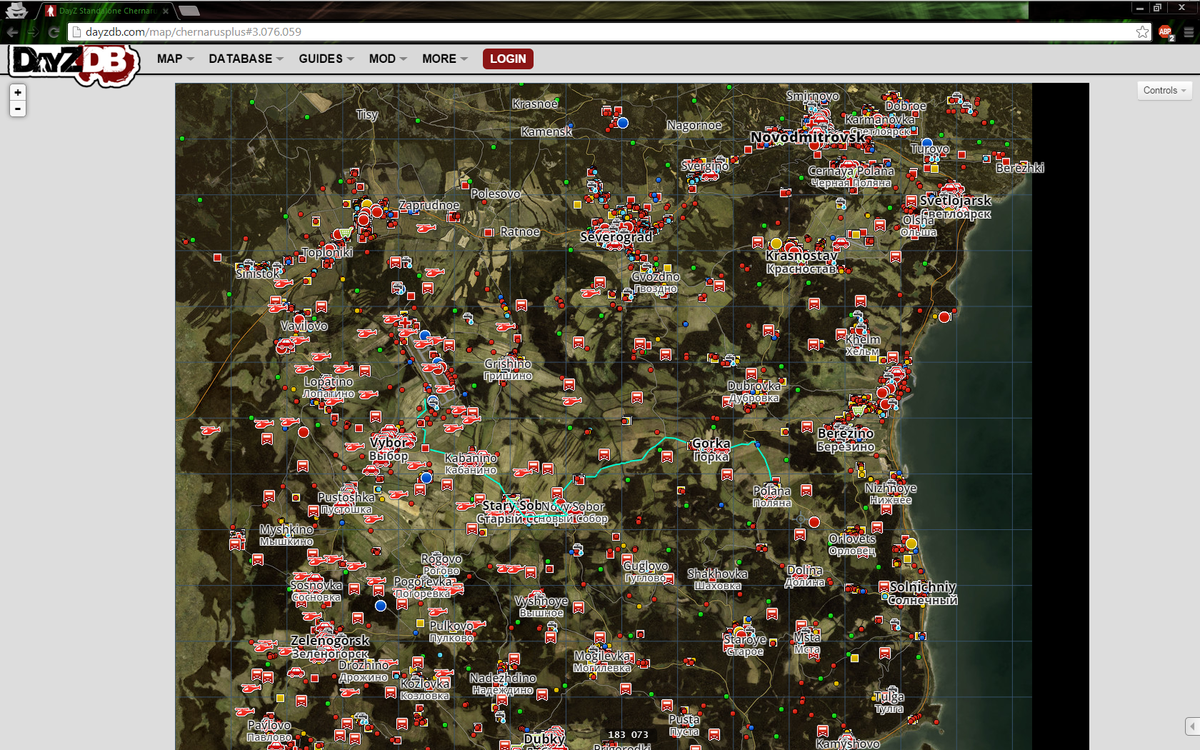Click the Dubrovka village label
This screenshot has height=750, width=1200.
[x=754, y=386]
